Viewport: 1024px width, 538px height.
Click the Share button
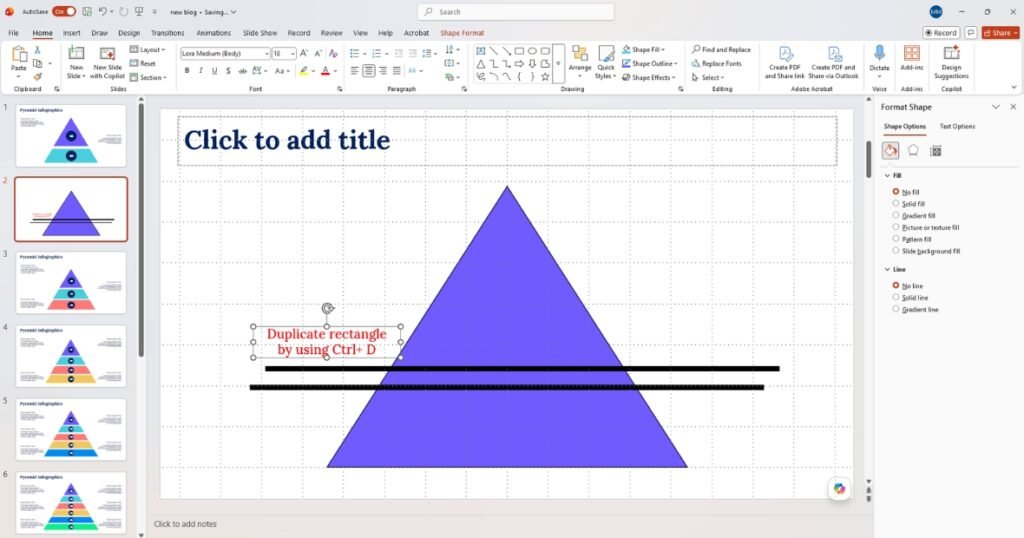coord(1000,33)
